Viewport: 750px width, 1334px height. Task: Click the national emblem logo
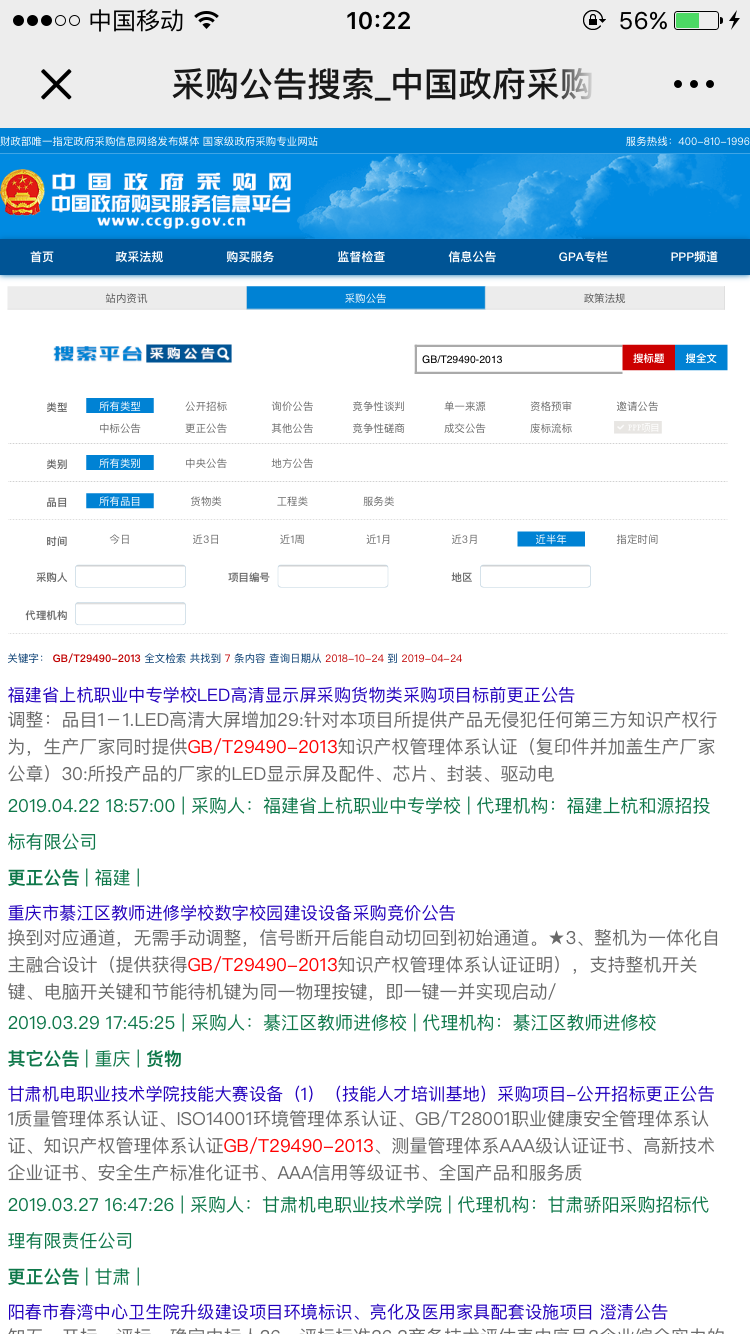[x=22, y=193]
